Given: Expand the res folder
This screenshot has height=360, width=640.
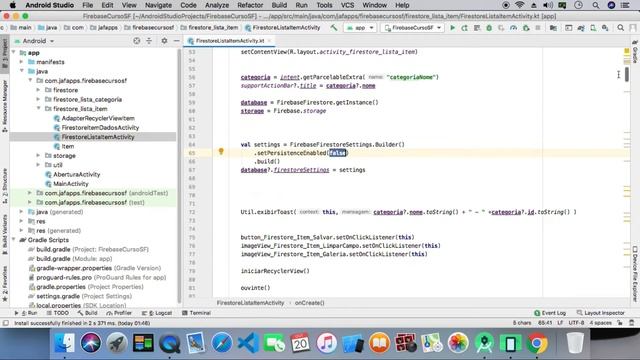Looking at the screenshot, I should pos(22,221).
